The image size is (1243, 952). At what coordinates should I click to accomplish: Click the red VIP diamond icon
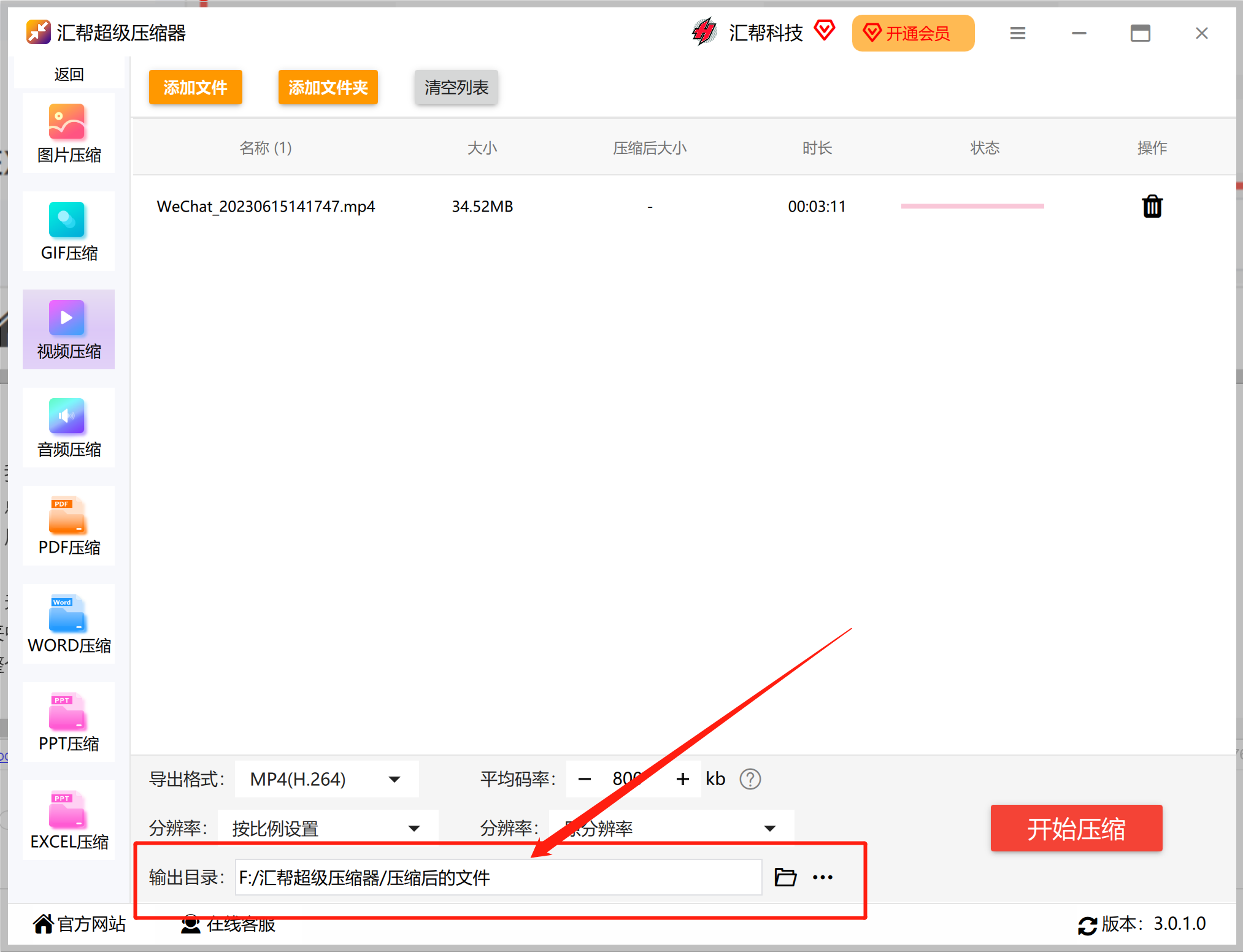pyautogui.click(x=825, y=29)
